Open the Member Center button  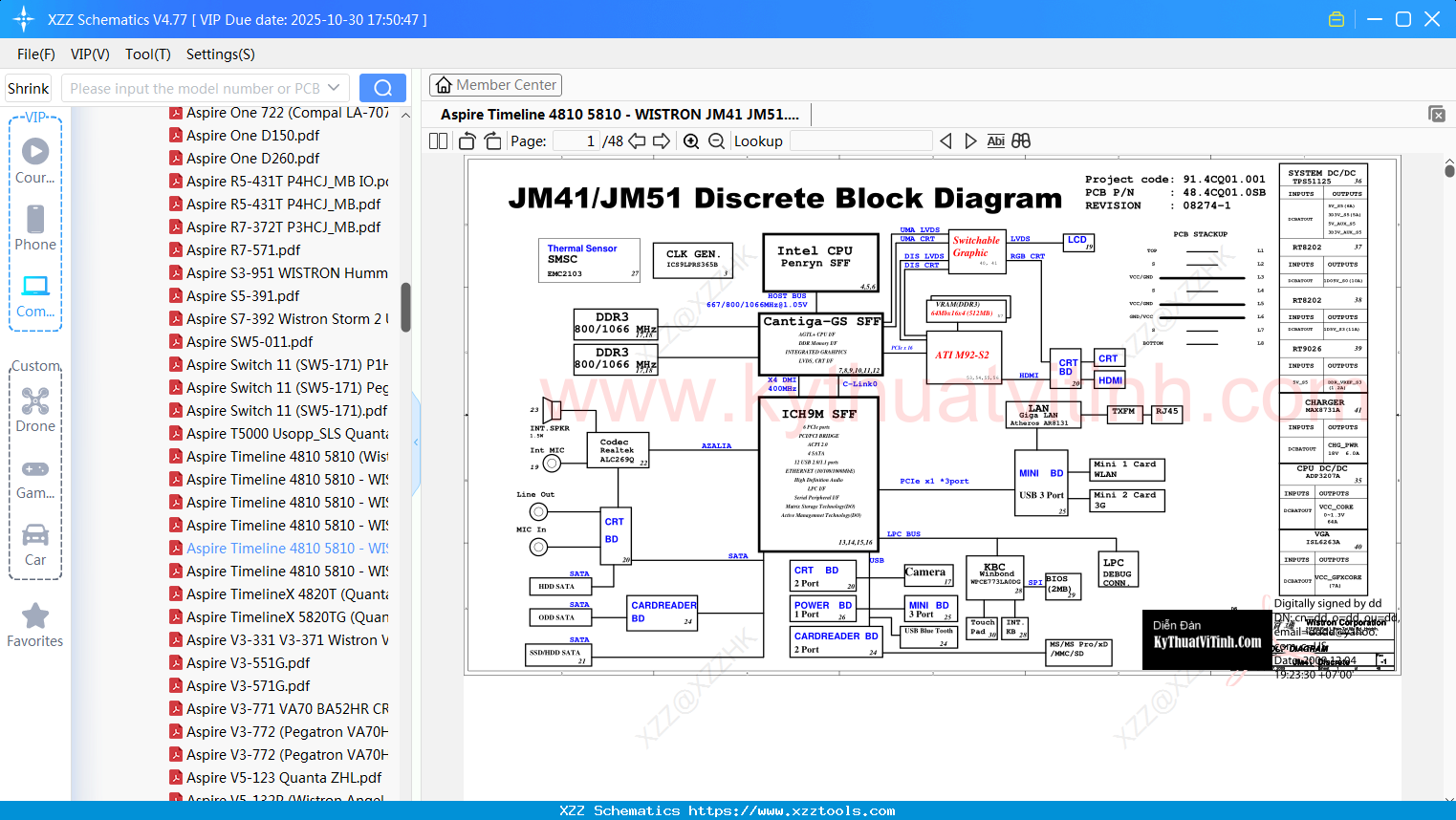[x=495, y=85]
